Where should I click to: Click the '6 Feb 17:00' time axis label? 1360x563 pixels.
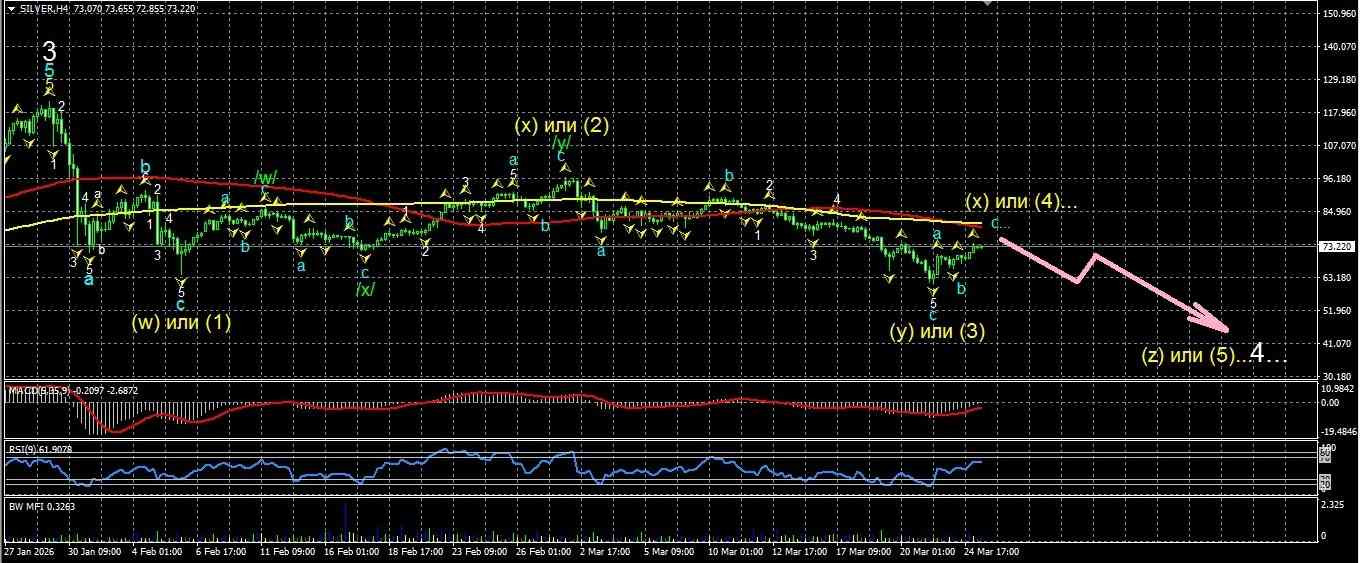tap(222, 551)
